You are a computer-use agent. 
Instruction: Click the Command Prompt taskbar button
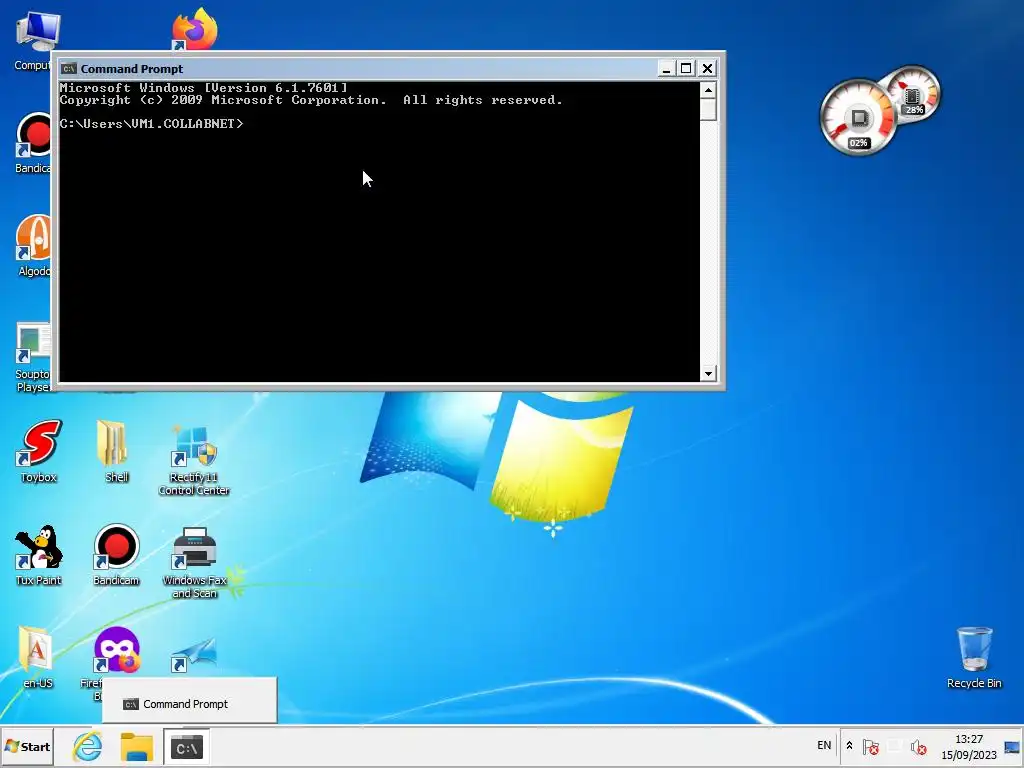(187, 746)
